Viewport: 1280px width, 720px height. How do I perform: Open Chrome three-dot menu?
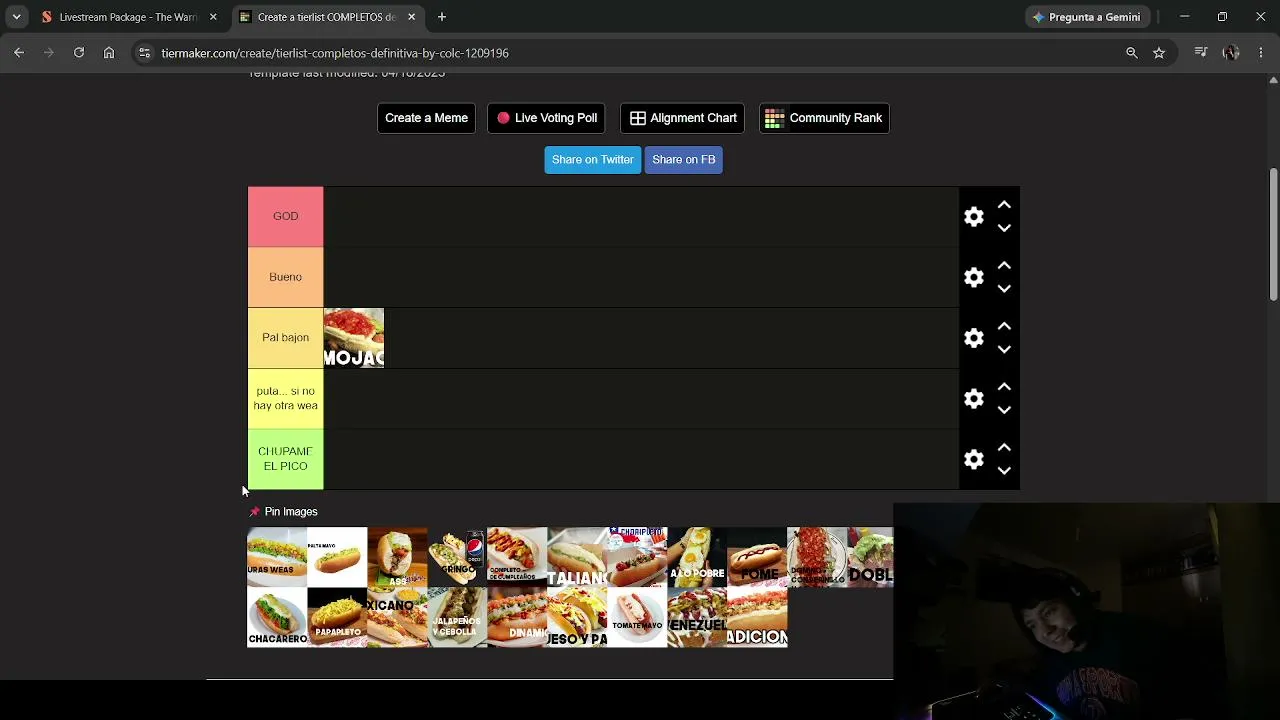[1261, 53]
